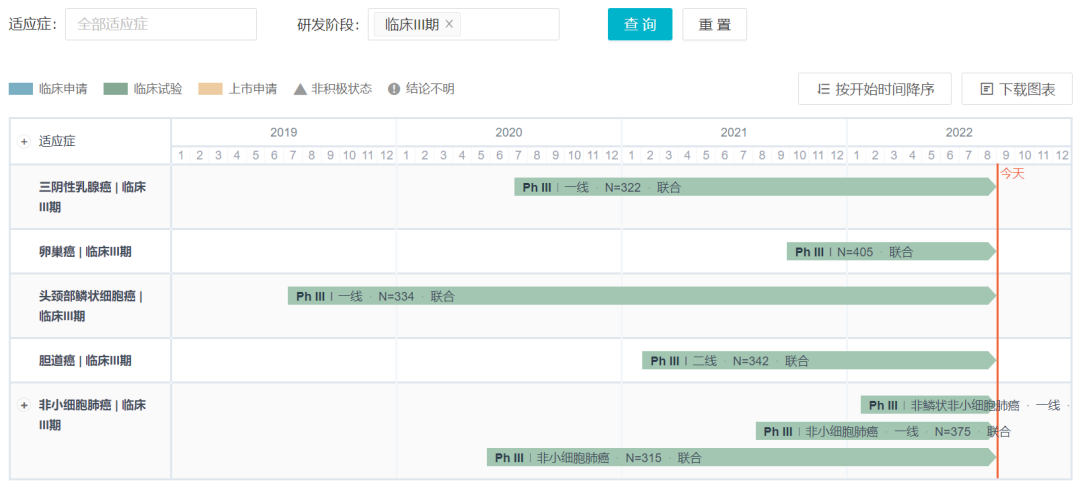This screenshot has height=483, width=1080.
Task: Select the 胆道癌 二线 N=342 trial bar
Action: (815, 361)
